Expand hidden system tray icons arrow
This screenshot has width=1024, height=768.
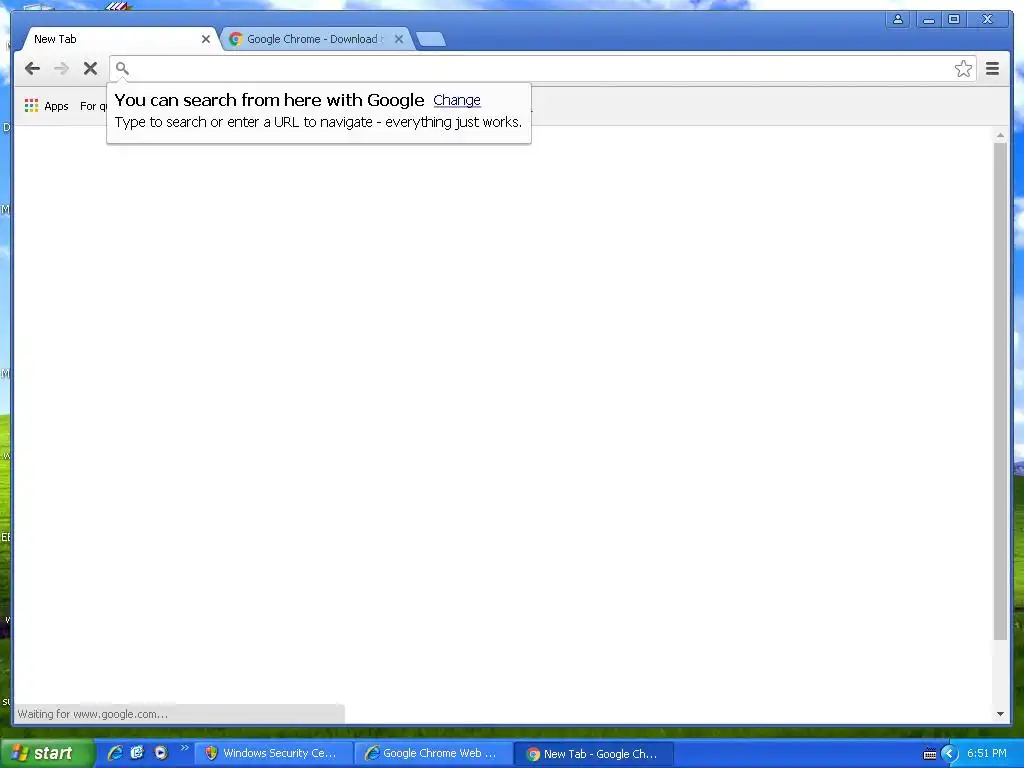pos(949,754)
